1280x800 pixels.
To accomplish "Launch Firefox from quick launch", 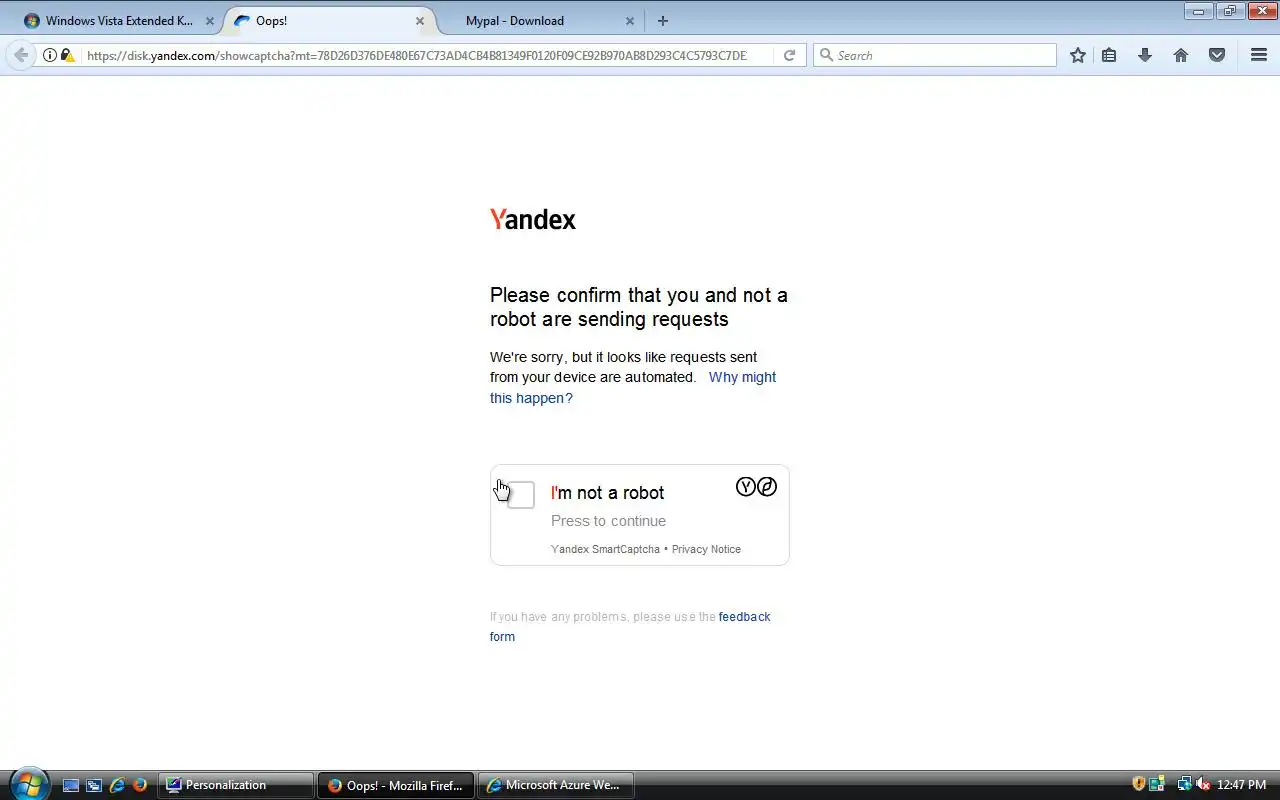I will (140, 785).
